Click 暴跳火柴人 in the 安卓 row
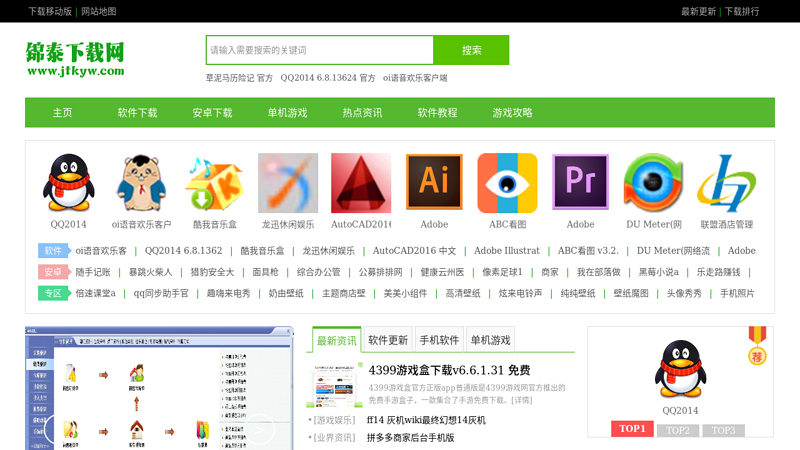The width and height of the screenshot is (800, 450). pos(151,272)
